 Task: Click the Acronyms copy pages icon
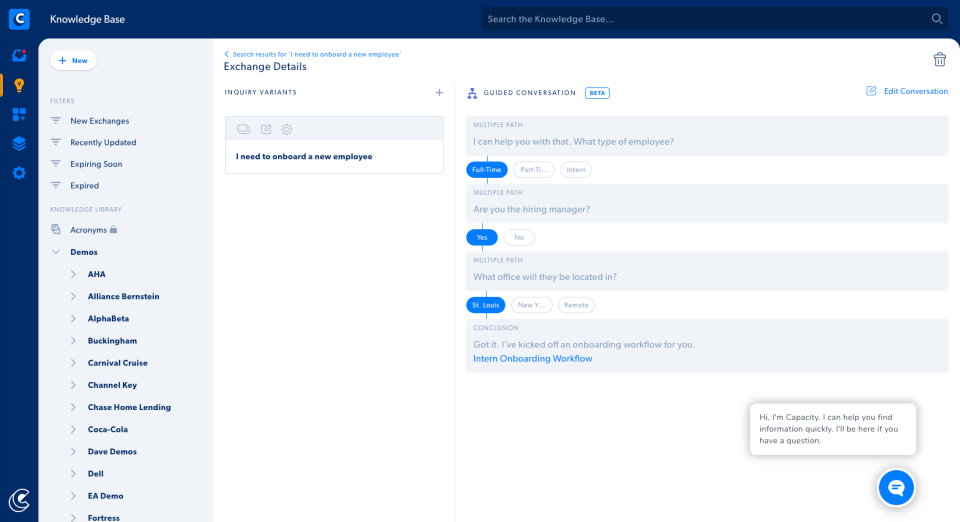(x=56, y=229)
